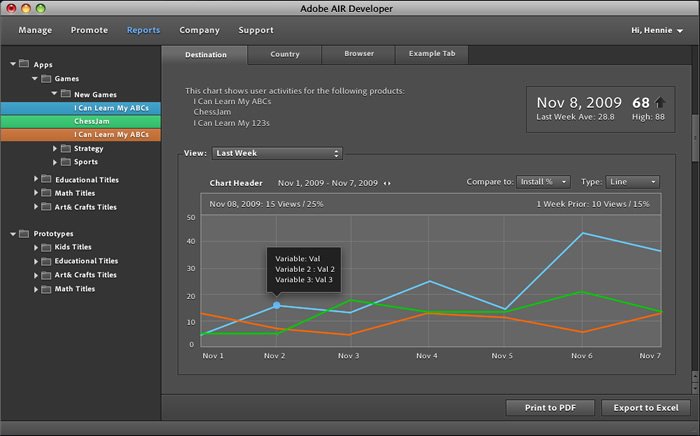Click the Export to Excel button
The image size is (700, 436).
[x=646, y=407]
